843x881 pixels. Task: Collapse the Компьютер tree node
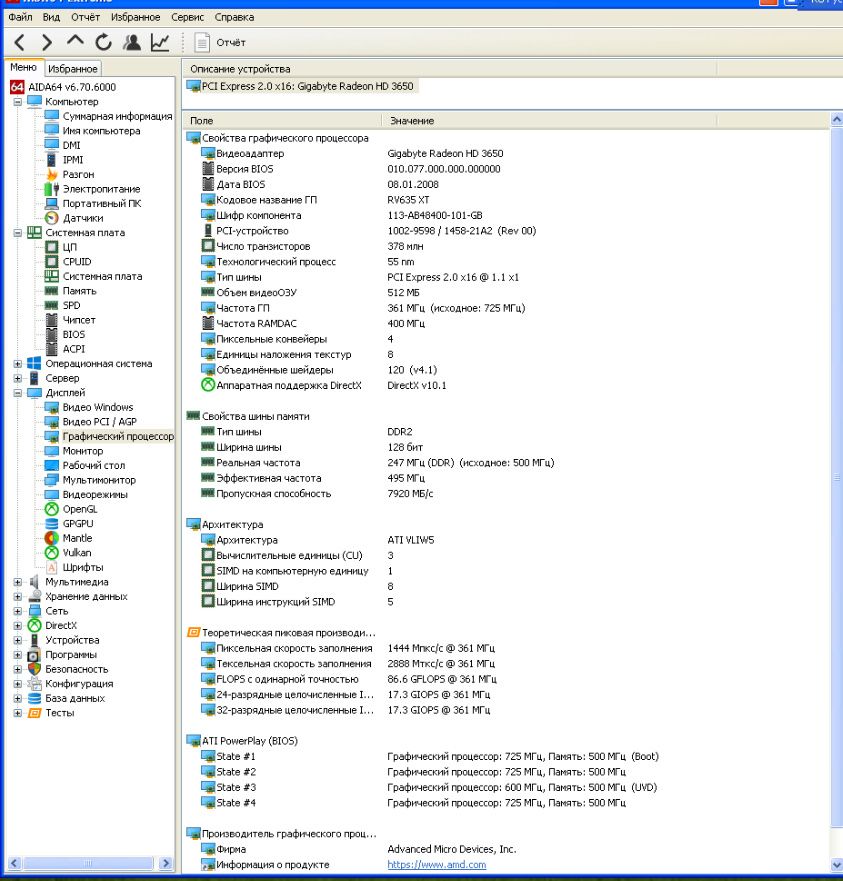click(17, 102)
